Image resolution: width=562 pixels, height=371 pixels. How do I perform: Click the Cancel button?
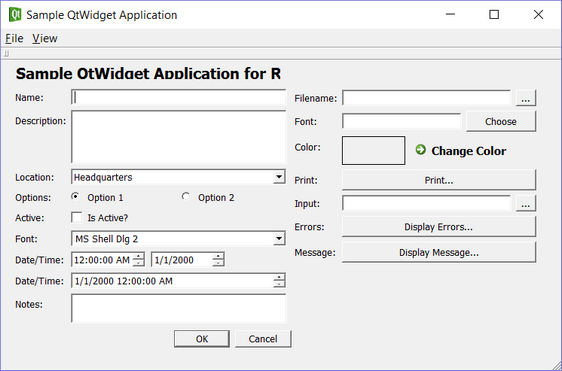[x=263, y=339]
